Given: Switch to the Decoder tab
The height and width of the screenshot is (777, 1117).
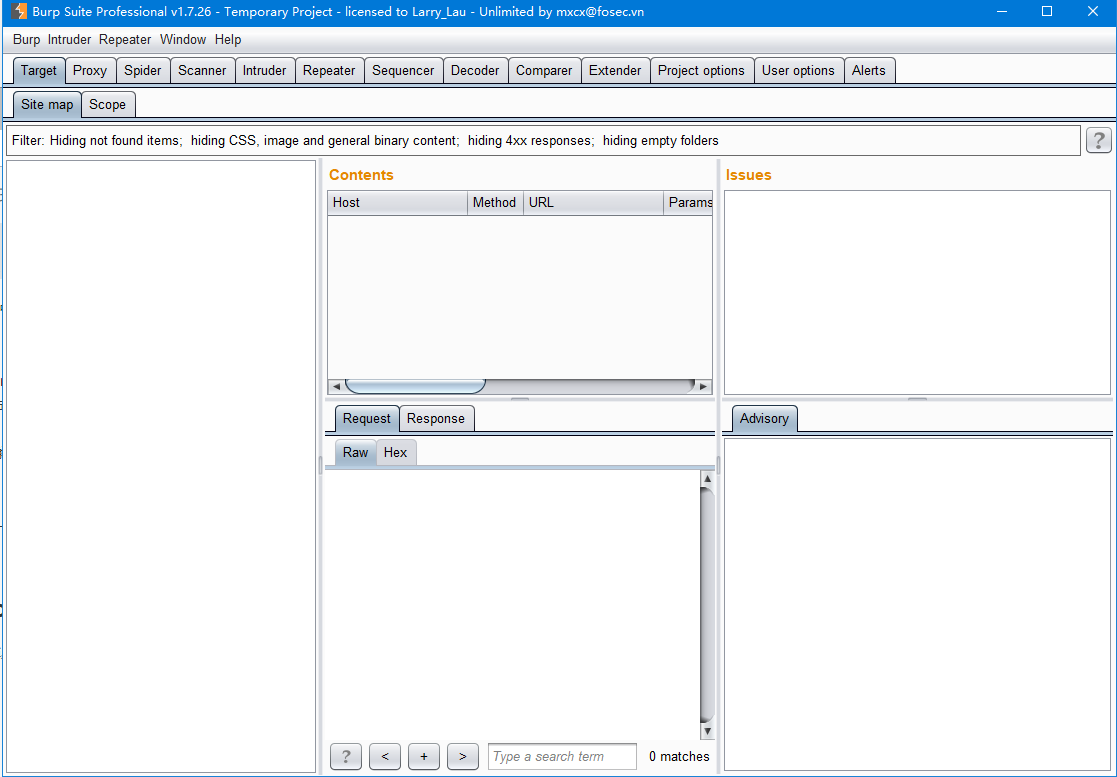Looking at the screenshot, I should tap(475, 71).
